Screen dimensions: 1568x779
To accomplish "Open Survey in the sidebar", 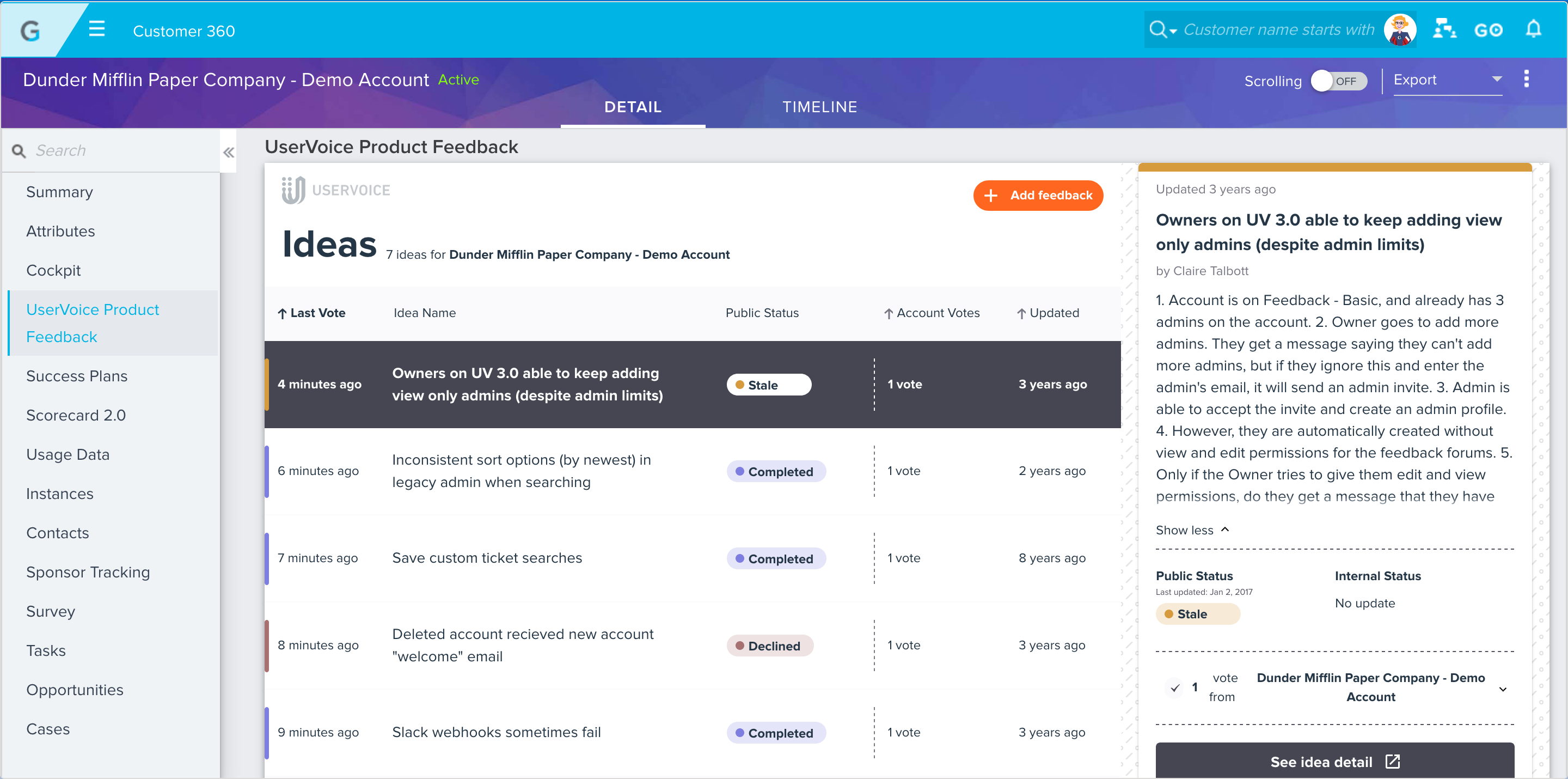I will coord(51,612).
